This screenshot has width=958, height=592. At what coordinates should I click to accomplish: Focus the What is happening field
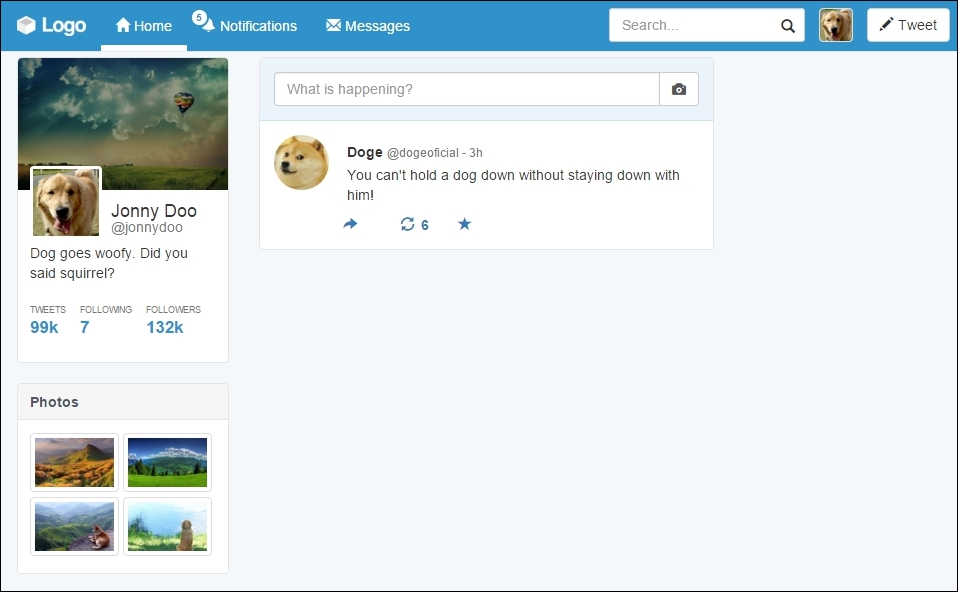pos(467,89)
